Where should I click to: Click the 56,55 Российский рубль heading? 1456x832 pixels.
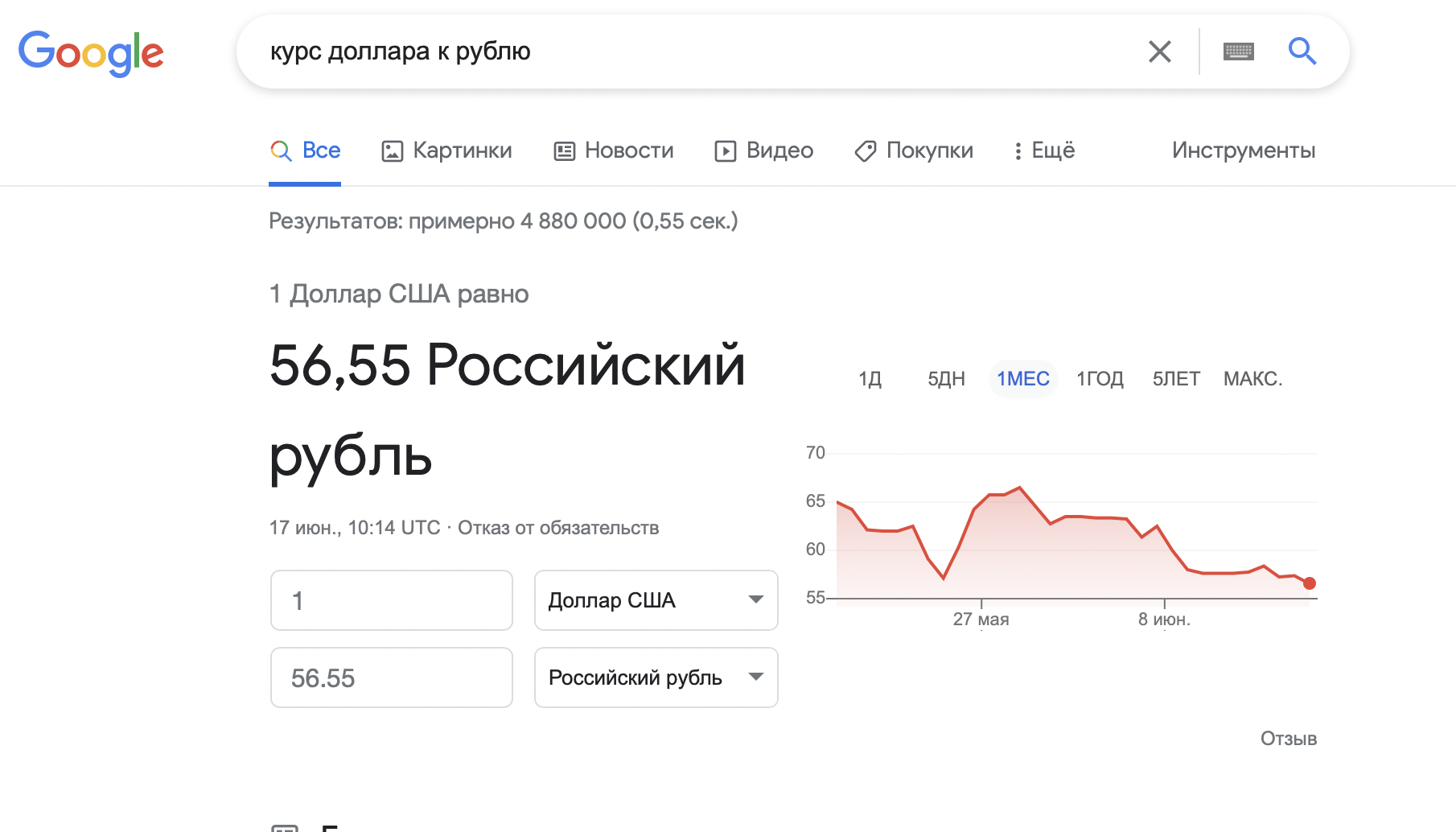pos(508,410)
